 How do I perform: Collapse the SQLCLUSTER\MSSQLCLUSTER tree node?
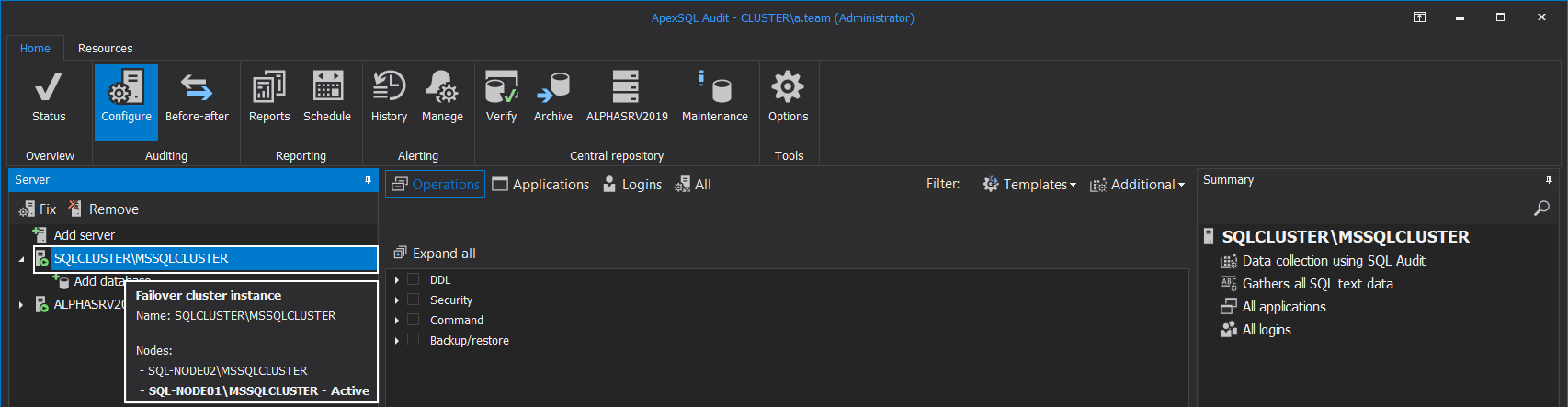pos(21,259)
